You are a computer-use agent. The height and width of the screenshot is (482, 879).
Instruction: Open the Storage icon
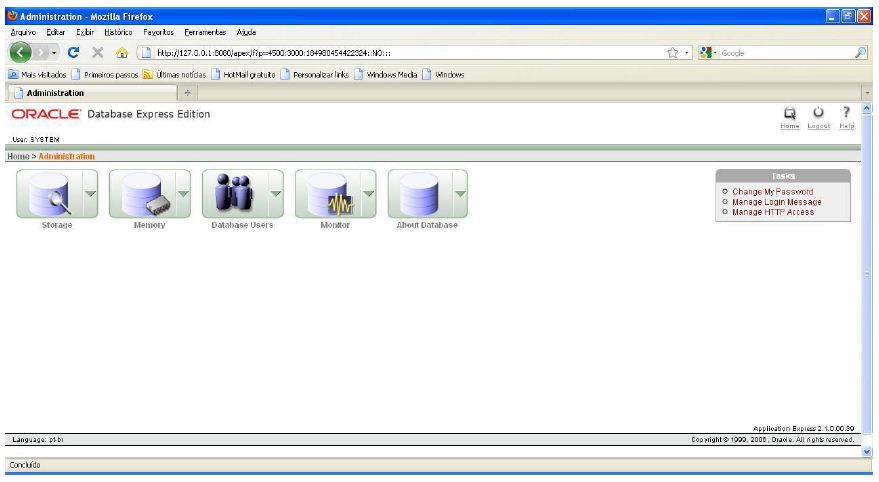click(50, 194)
